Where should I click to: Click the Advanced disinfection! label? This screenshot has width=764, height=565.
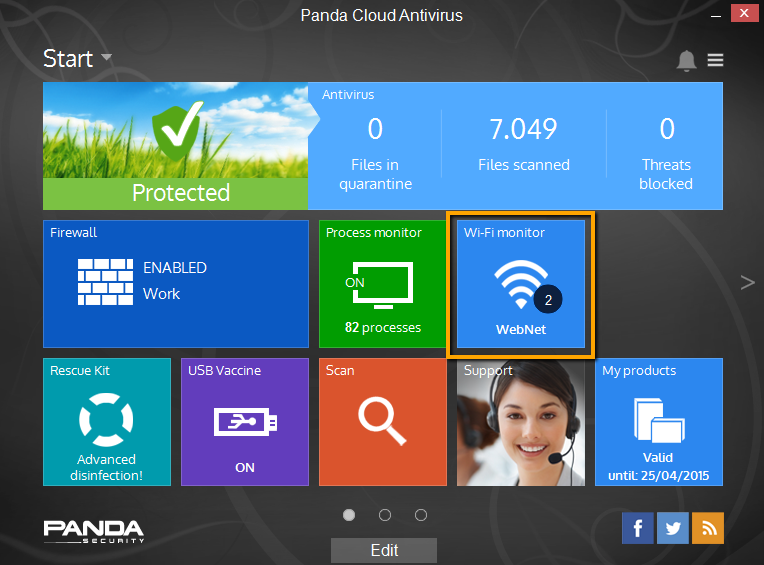tap(106, 467)
